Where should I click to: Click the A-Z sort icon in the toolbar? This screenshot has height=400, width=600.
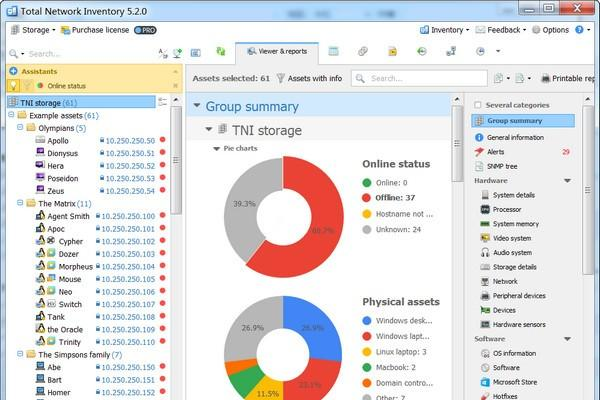(x=163, y=53)
